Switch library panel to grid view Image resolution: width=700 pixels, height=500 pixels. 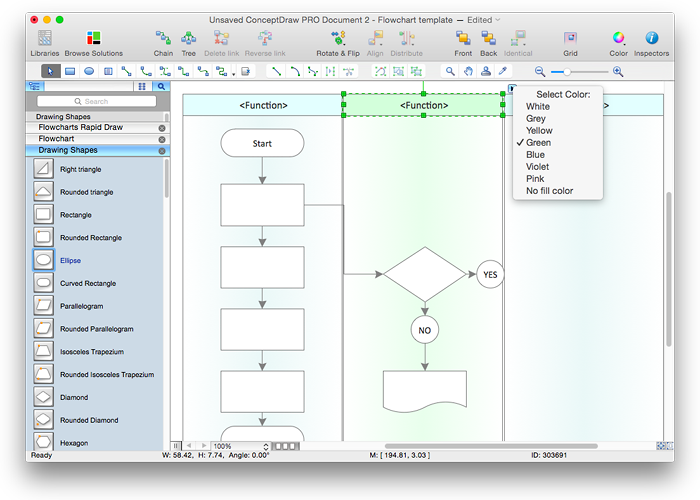(x=142, y=86)
